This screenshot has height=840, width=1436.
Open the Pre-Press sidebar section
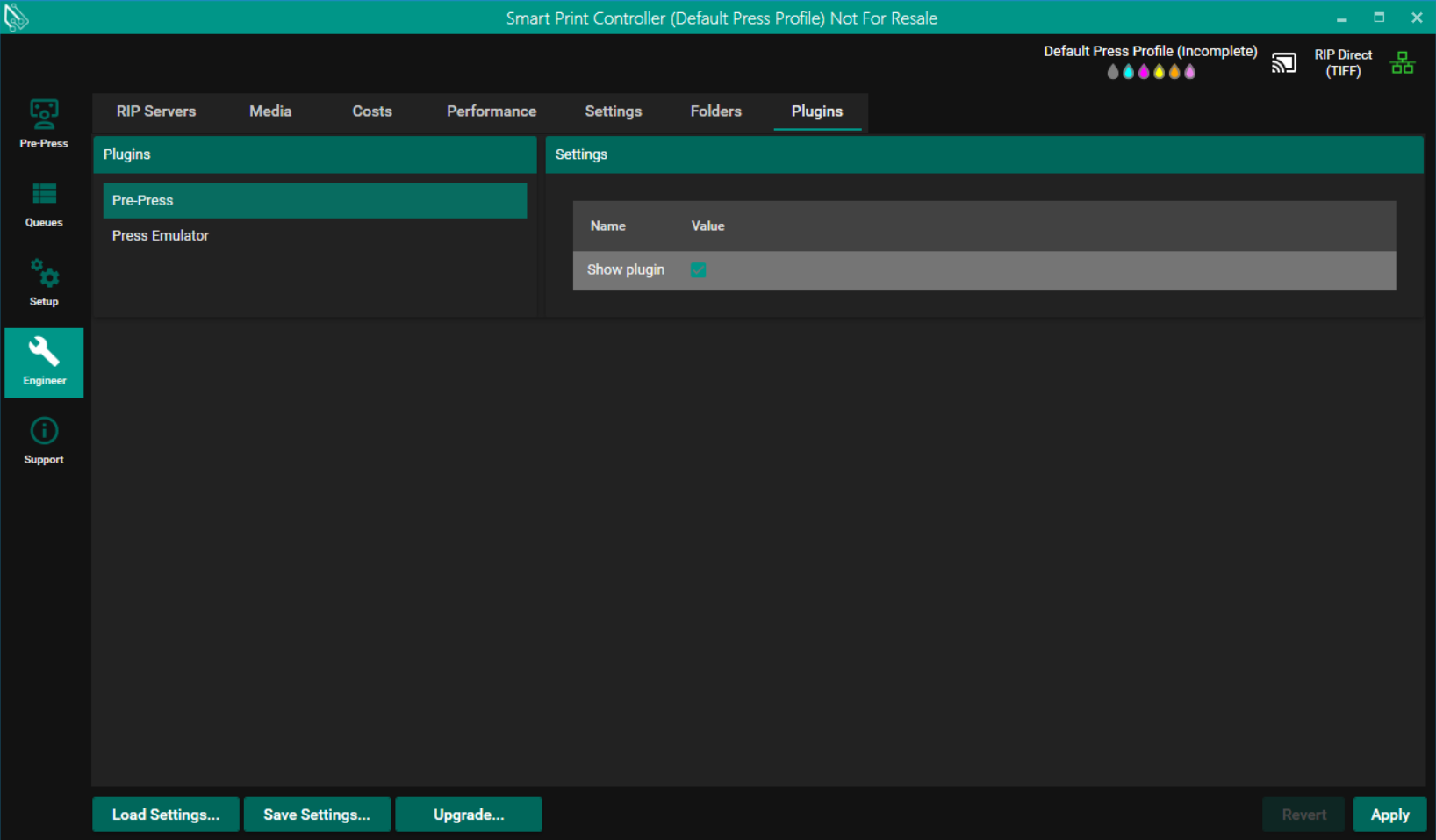(44, 124)
